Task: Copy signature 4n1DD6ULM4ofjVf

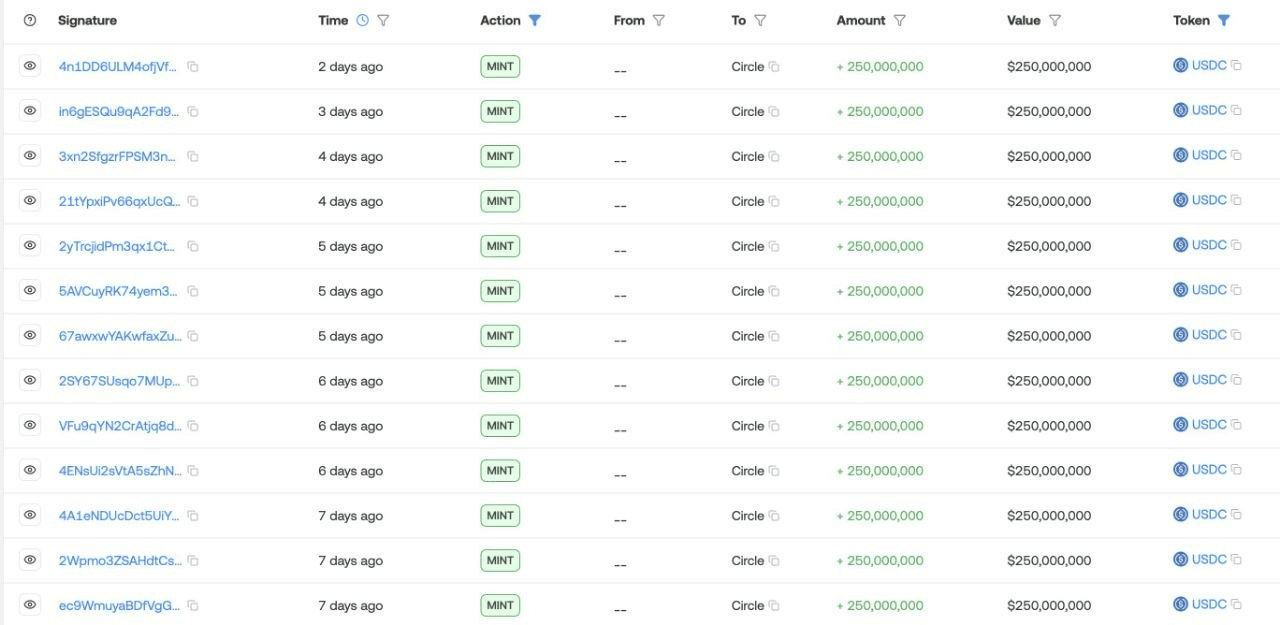Action: (x=193, y=67)
